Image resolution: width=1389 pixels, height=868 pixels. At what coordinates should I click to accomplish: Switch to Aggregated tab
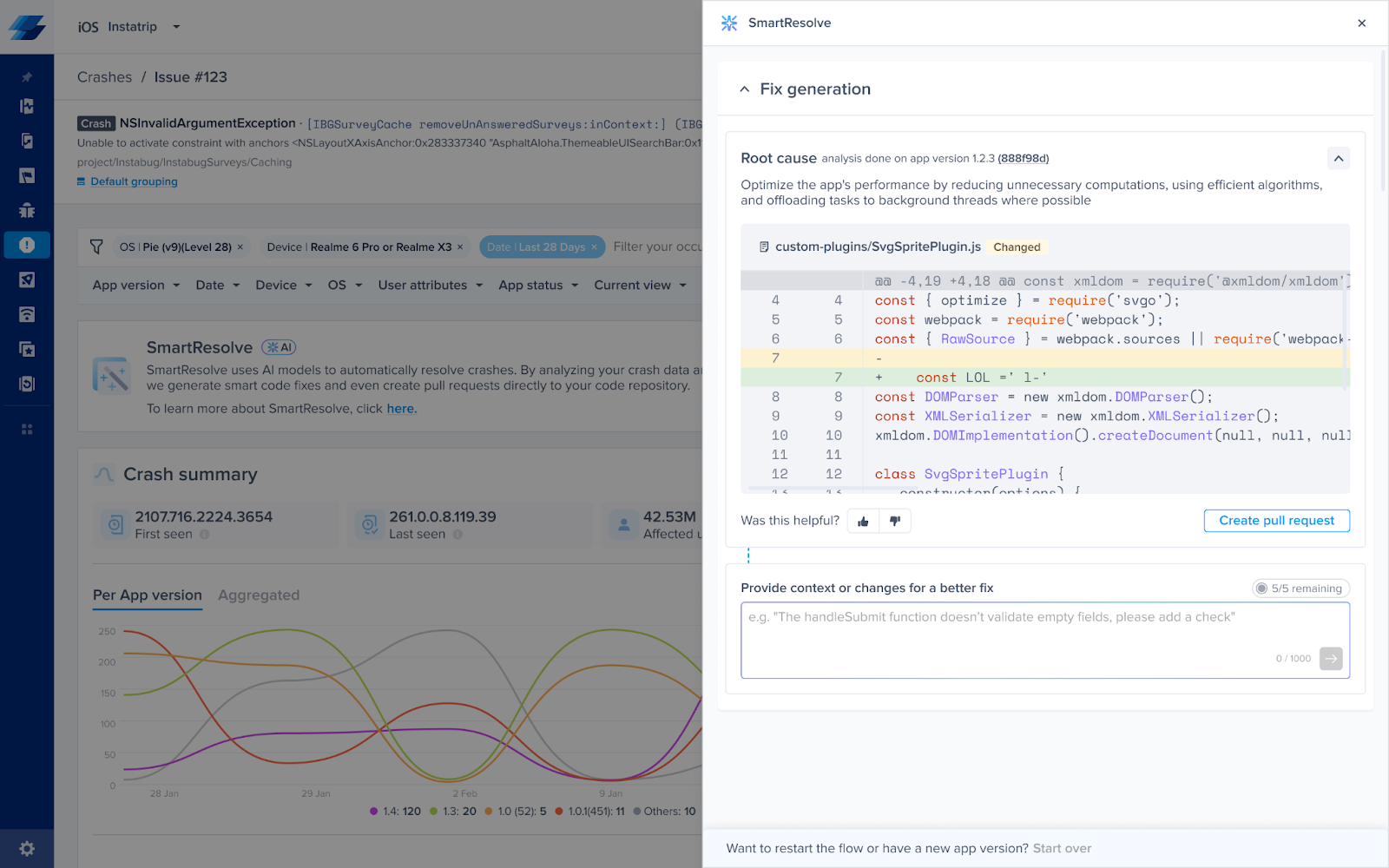(x=259, y=595)
